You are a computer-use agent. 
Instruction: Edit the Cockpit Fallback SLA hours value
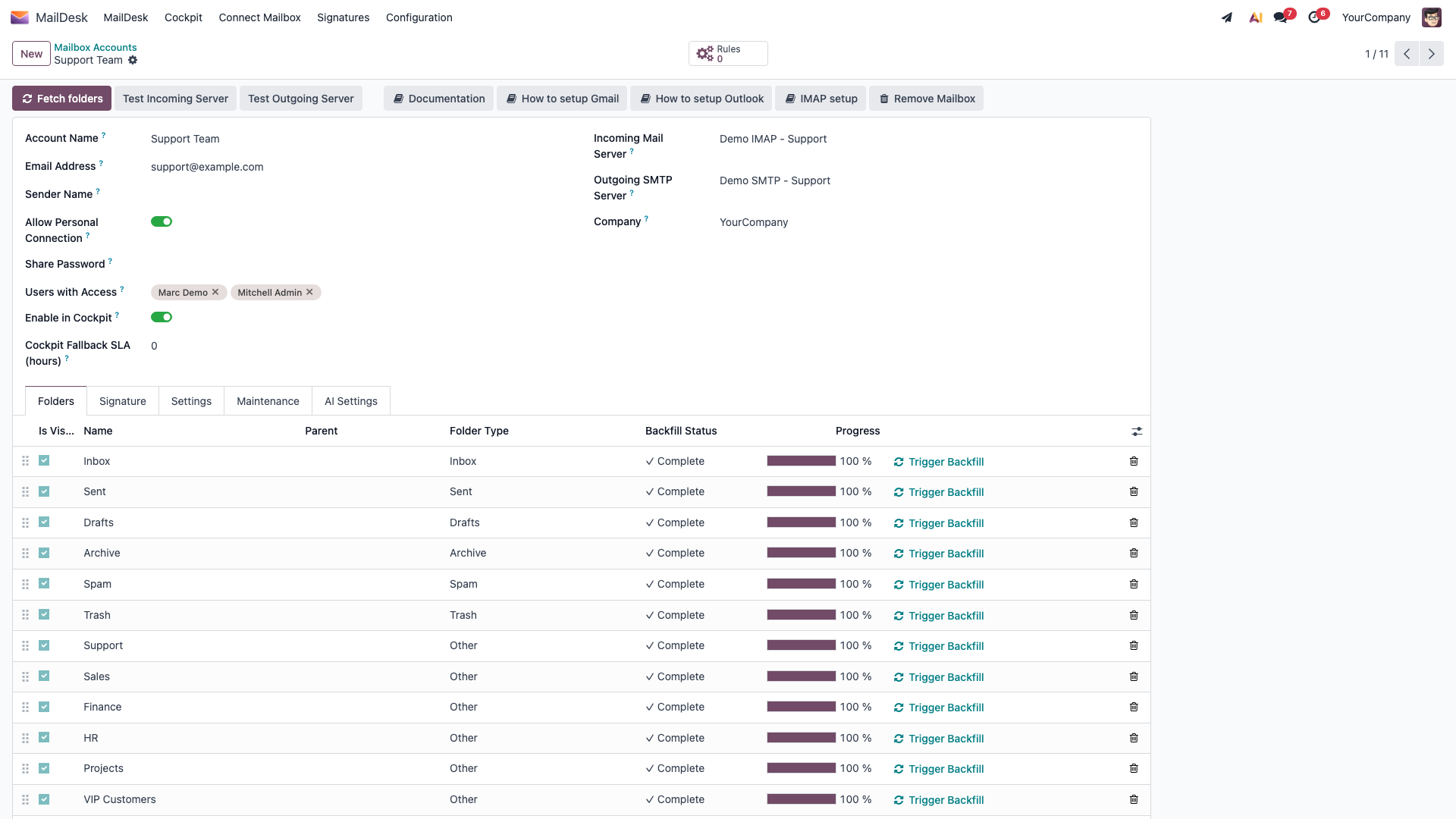[359, 346]
